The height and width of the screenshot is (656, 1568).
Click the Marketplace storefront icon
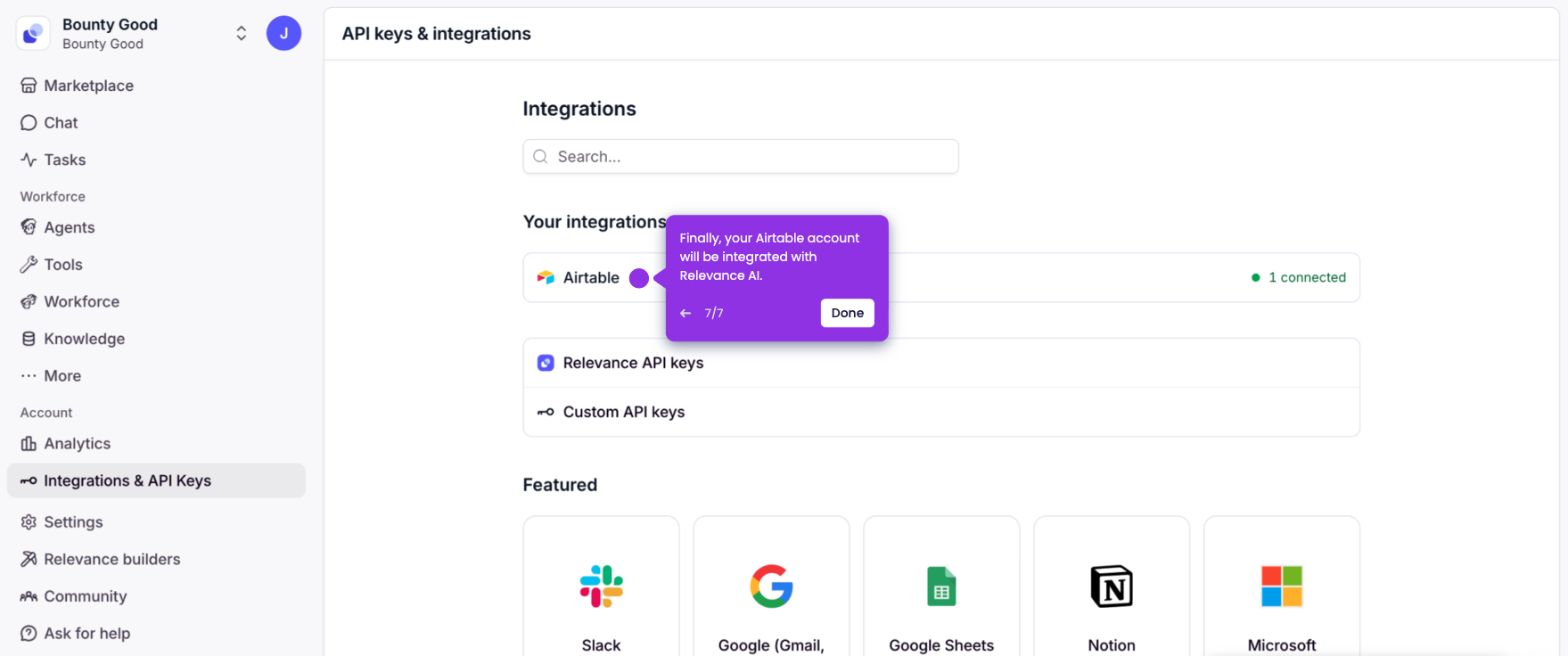point(29,86)
